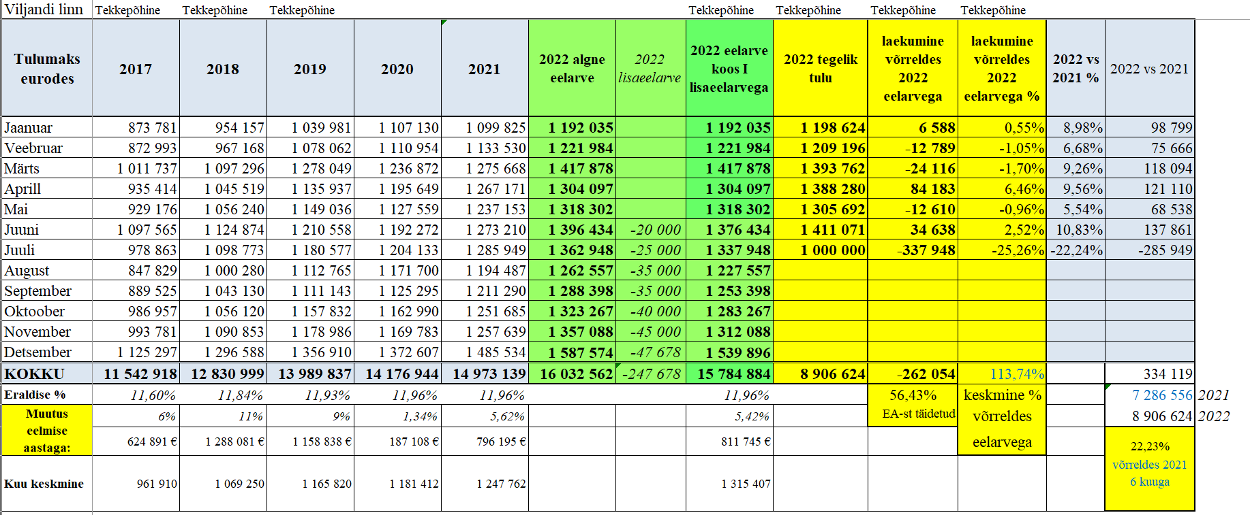
Task: Click November budget value 1 357 088
Action: [572, 332]
